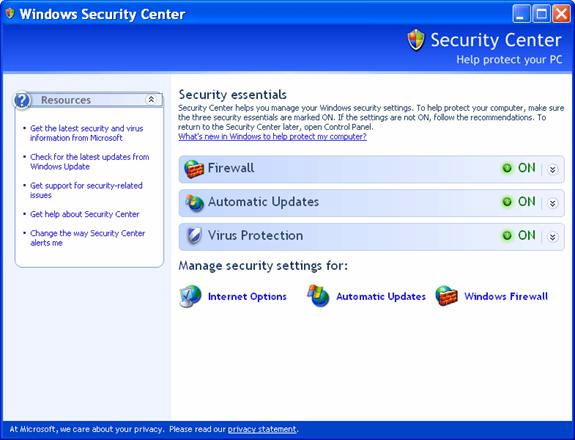Click the Internet Options globe icon
This screenshot has height=440, width=575.
pos(190,296)
